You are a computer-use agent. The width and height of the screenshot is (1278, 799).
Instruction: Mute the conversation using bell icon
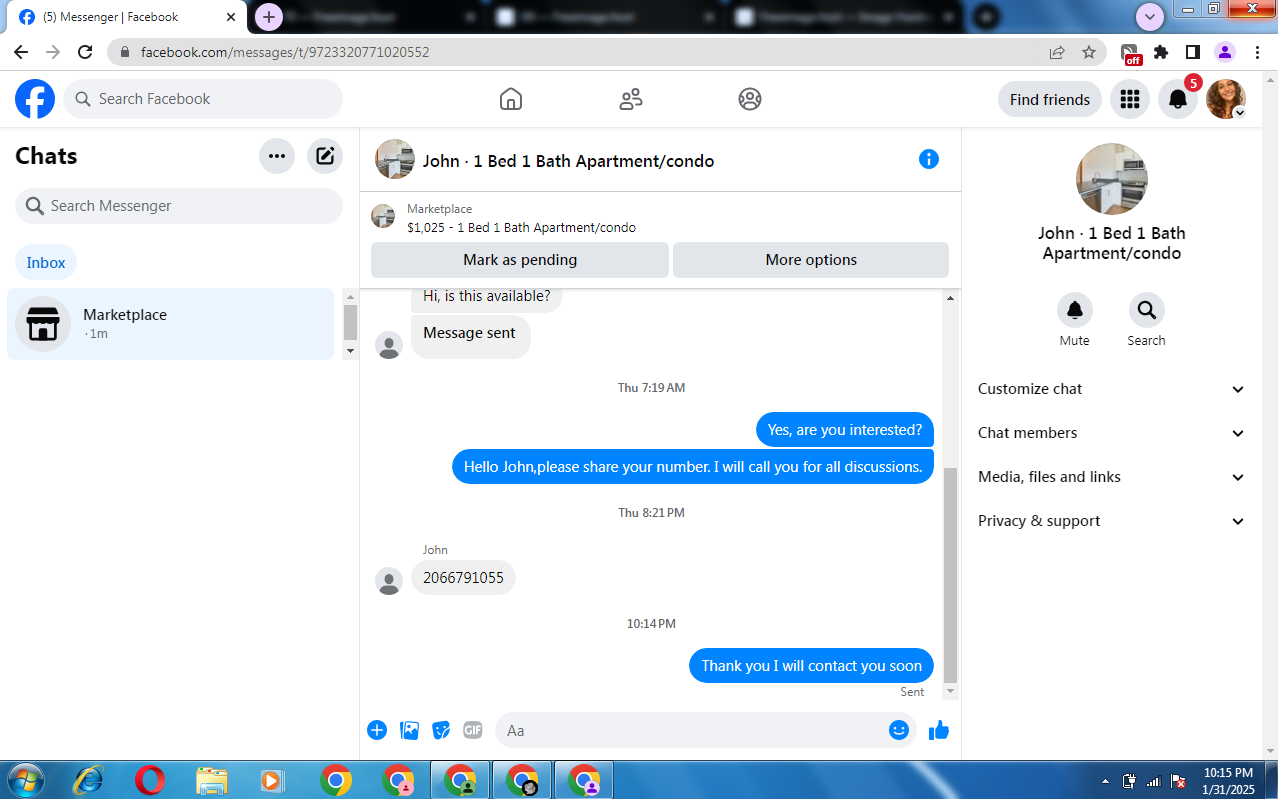pos(1075,310)
